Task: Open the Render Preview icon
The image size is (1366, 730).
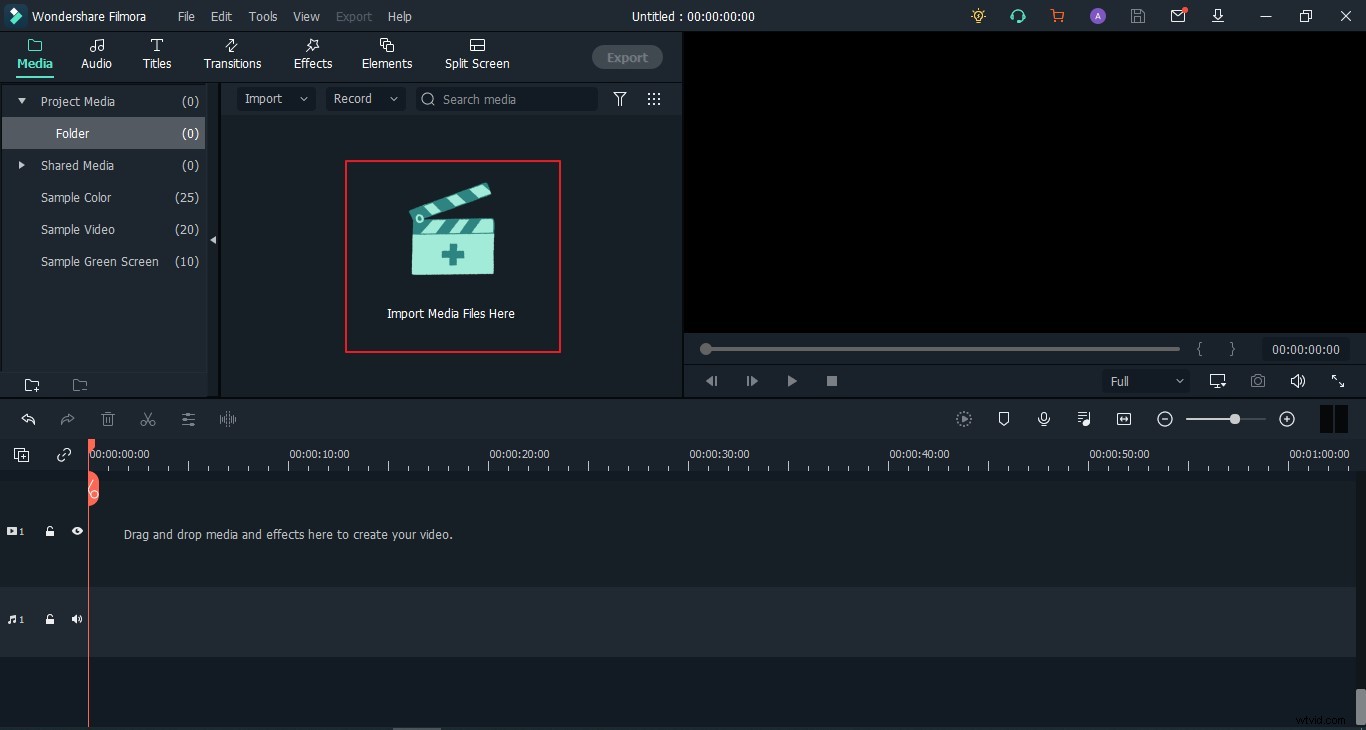Action: coord(964,420)
